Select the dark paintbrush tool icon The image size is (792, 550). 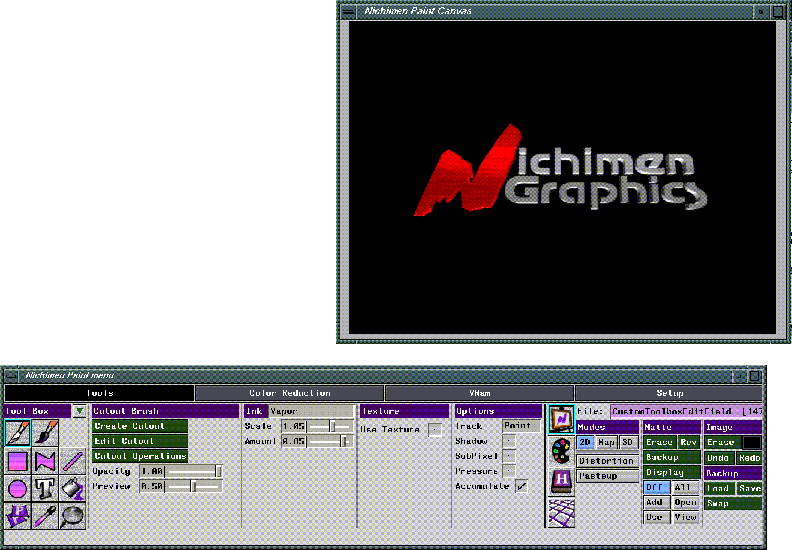45,433
